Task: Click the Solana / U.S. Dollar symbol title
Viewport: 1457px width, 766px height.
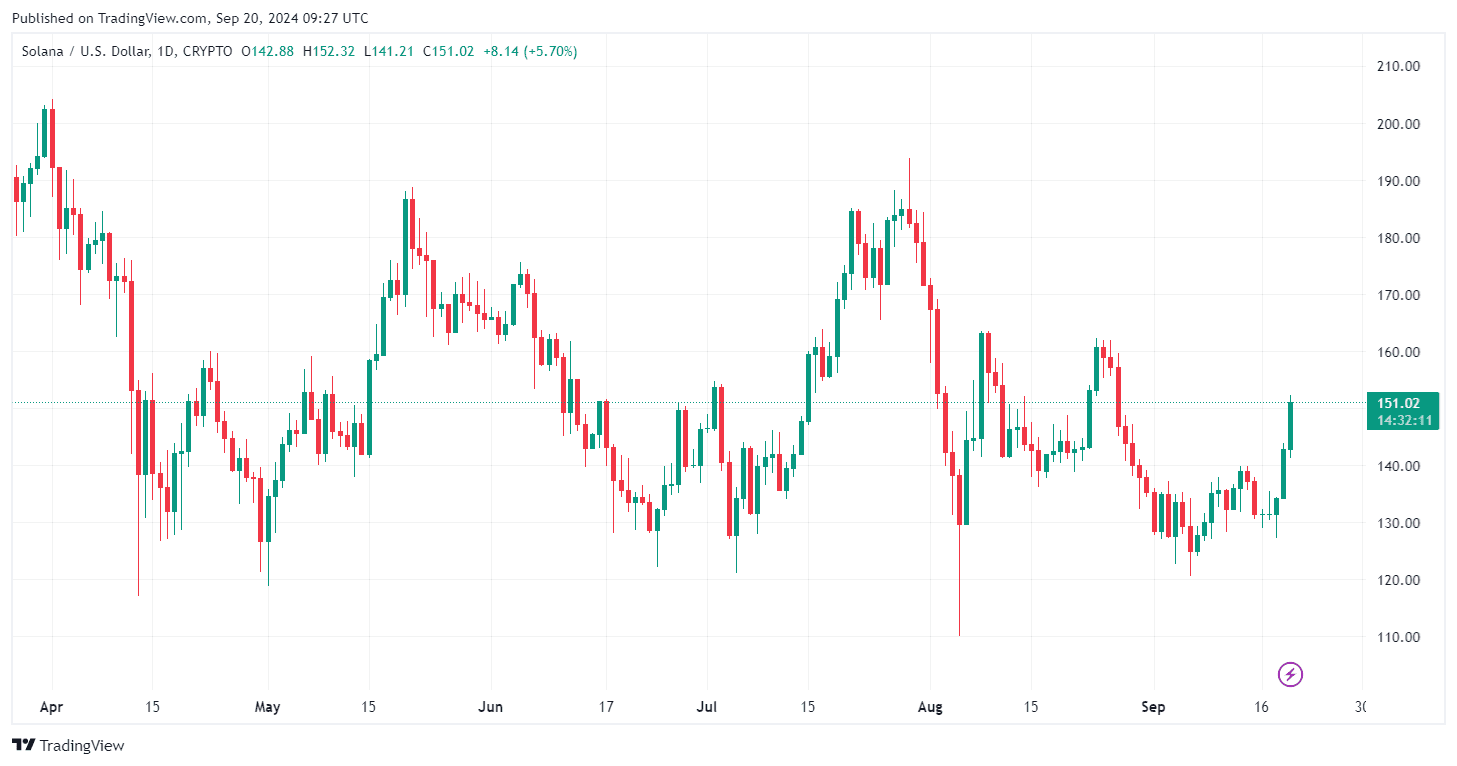Action: point(84,51)
